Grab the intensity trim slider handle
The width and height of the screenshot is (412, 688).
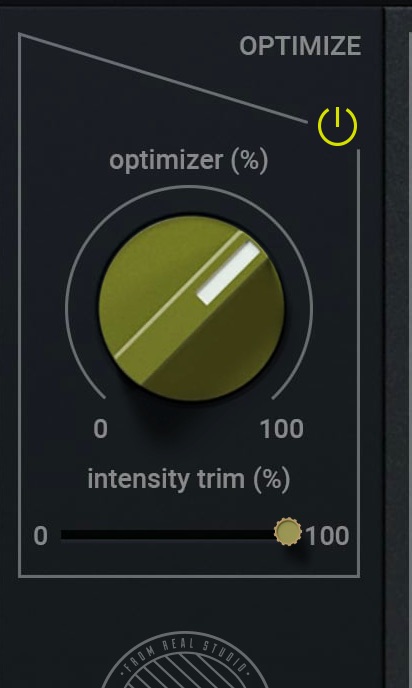pyautogui.click(x=288, y=532)
